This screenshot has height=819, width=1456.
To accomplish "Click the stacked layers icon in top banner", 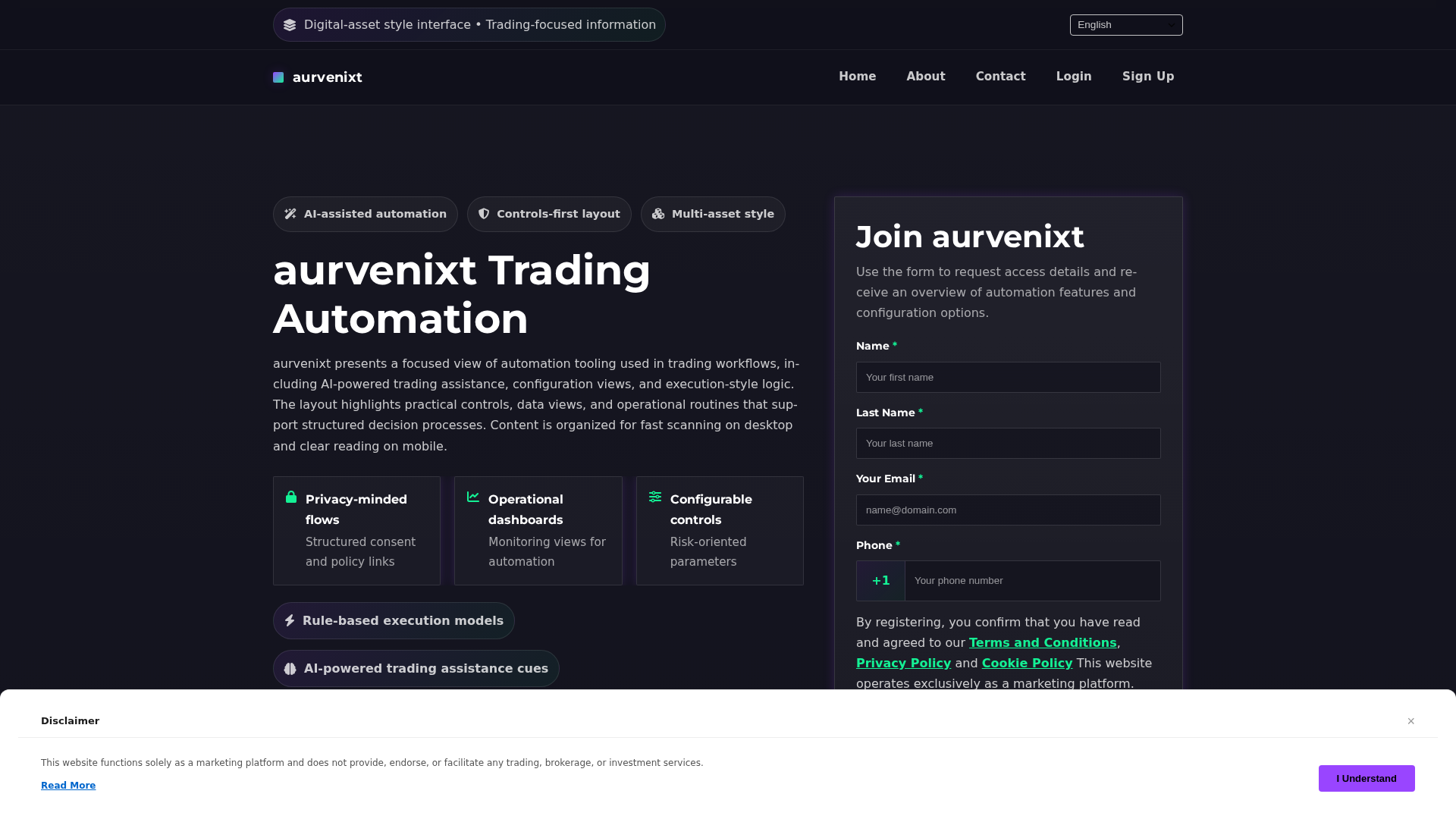I will tap(290, 25).
